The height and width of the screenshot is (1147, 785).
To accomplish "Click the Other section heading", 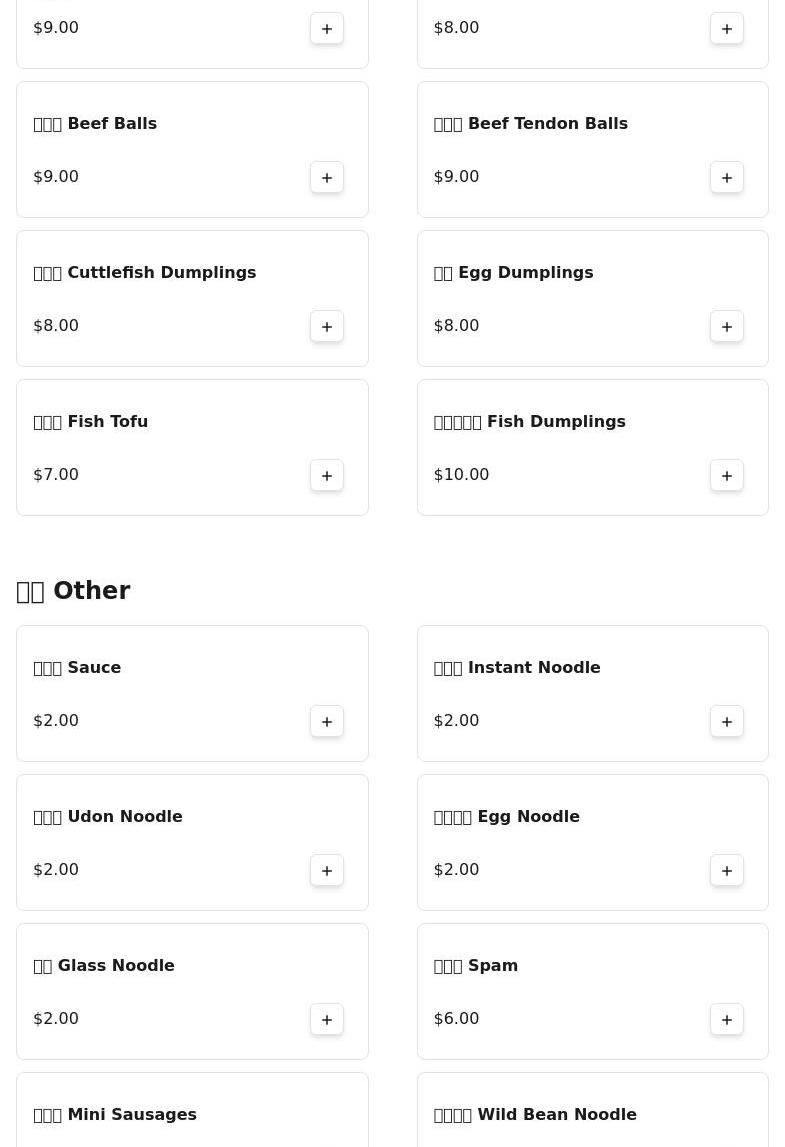I will 73,591.
